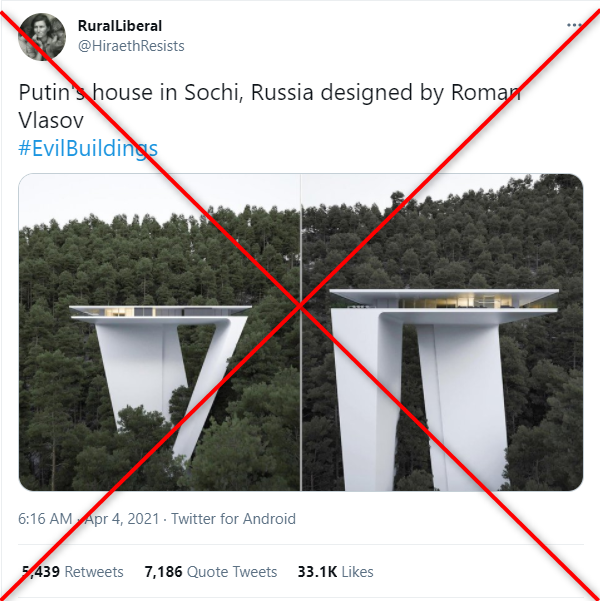Open RuralLiberal's profile picture avatar
Screen dimensions: 600x601
click(42, 37)
